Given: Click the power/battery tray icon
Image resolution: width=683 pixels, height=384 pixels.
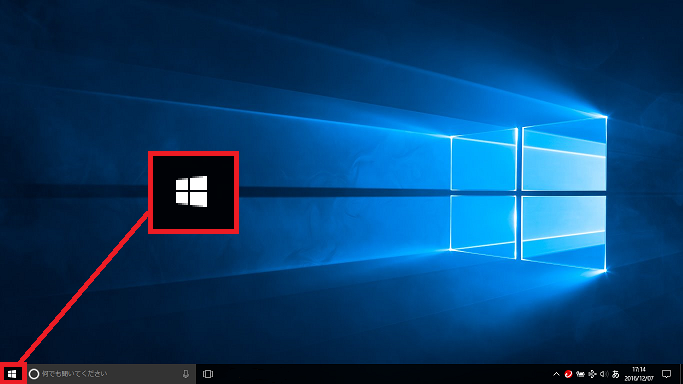Looking at the screenshot, I should pos(580,374).
